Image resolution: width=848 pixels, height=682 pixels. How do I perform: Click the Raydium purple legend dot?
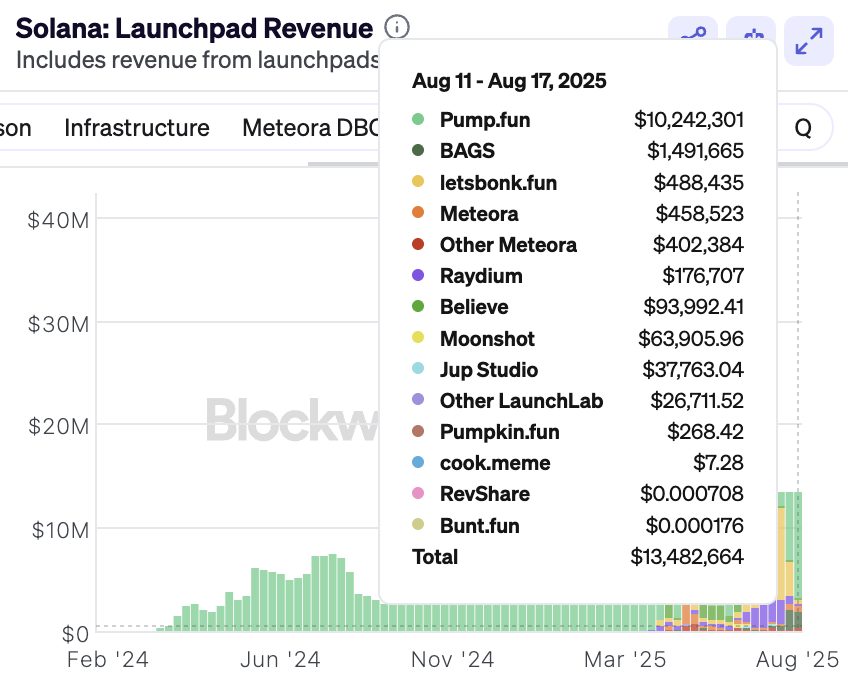pos(418,275)
